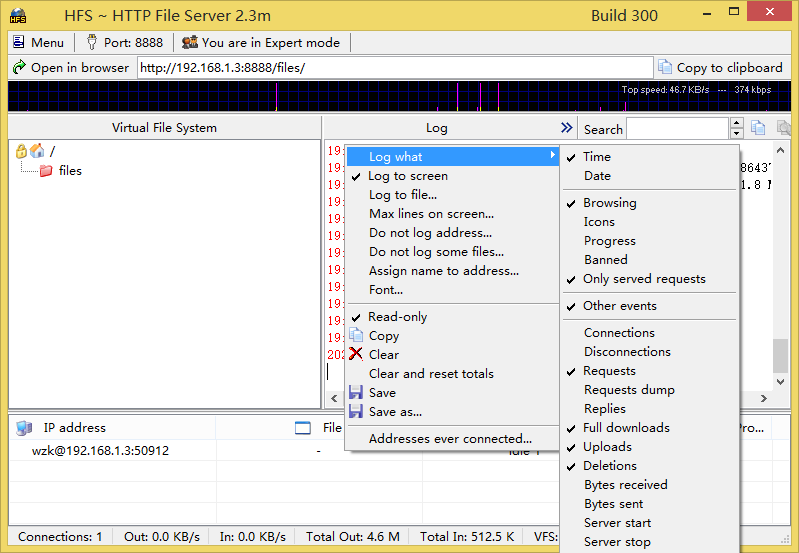Image resolution: width=799 pixels, height=553 pixels.
Task: Choose Log to file... menu entry
Action: click(x=452, y=195)
